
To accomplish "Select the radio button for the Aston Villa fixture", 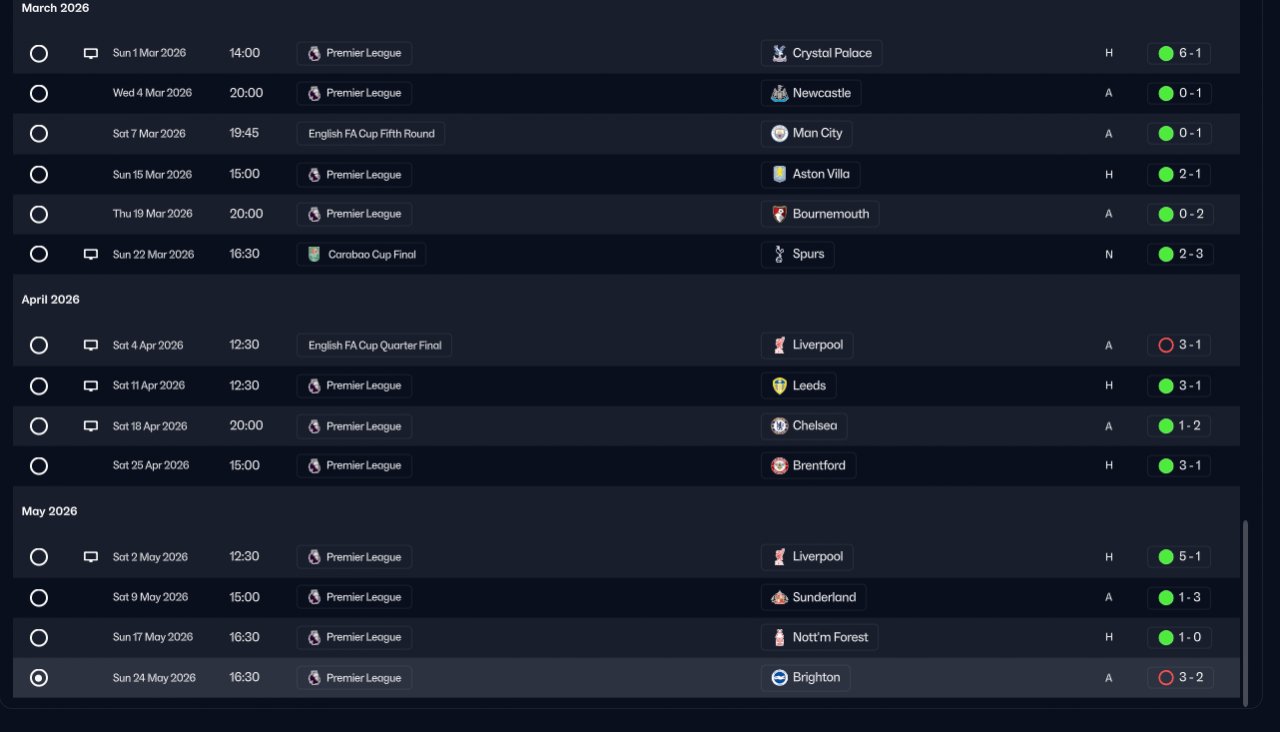I will click(39, 174).
